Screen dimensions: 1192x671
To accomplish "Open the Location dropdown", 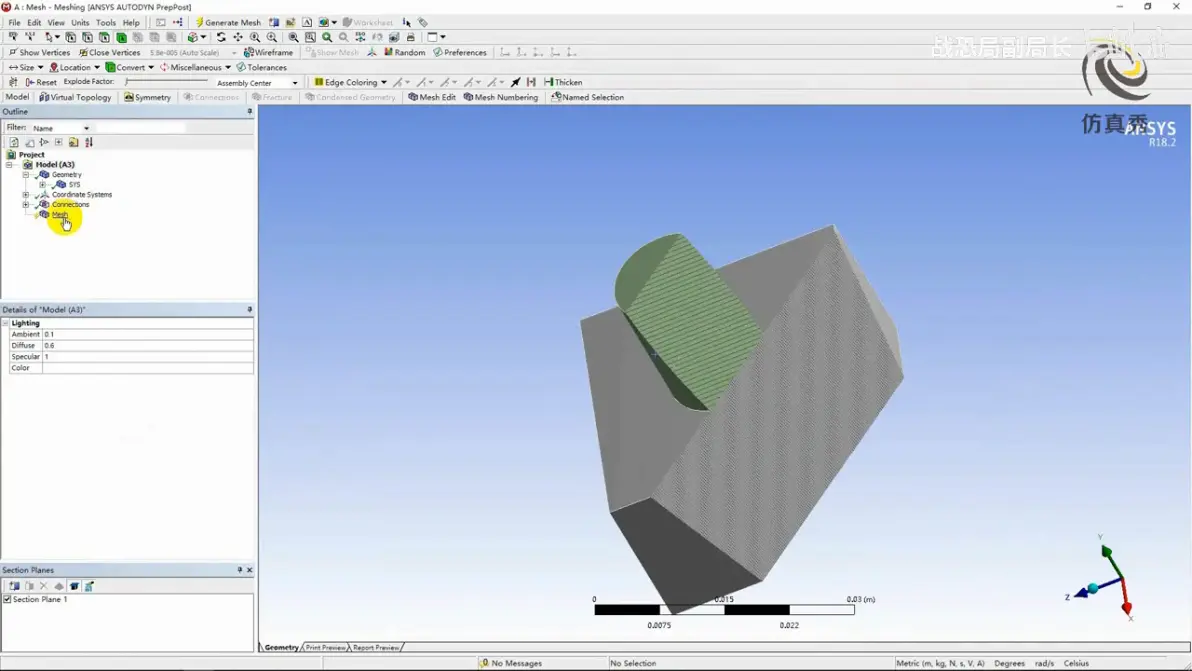I will pos(74,68).
